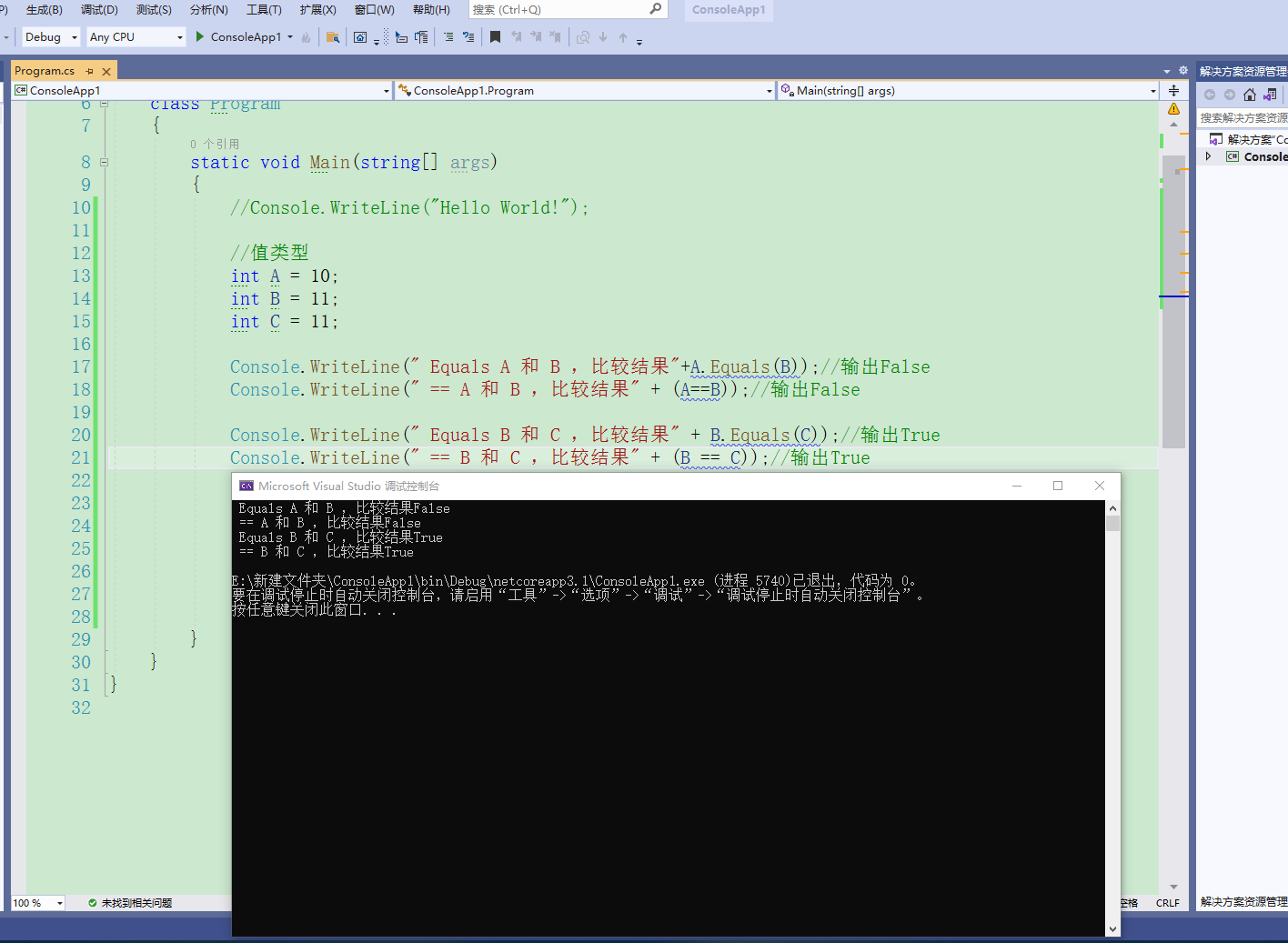Go to next bookmark icon

536,37
